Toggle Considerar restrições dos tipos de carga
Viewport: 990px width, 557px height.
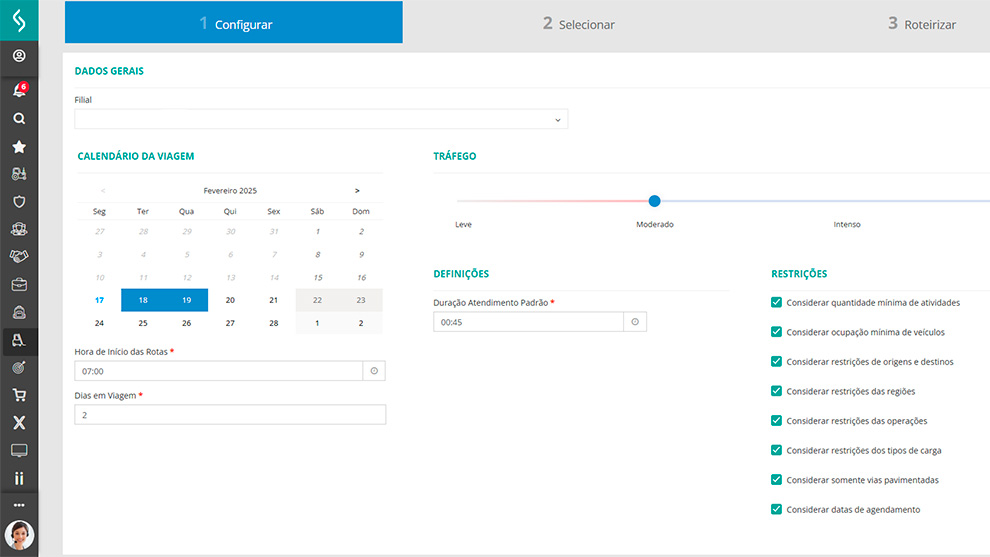777,450
